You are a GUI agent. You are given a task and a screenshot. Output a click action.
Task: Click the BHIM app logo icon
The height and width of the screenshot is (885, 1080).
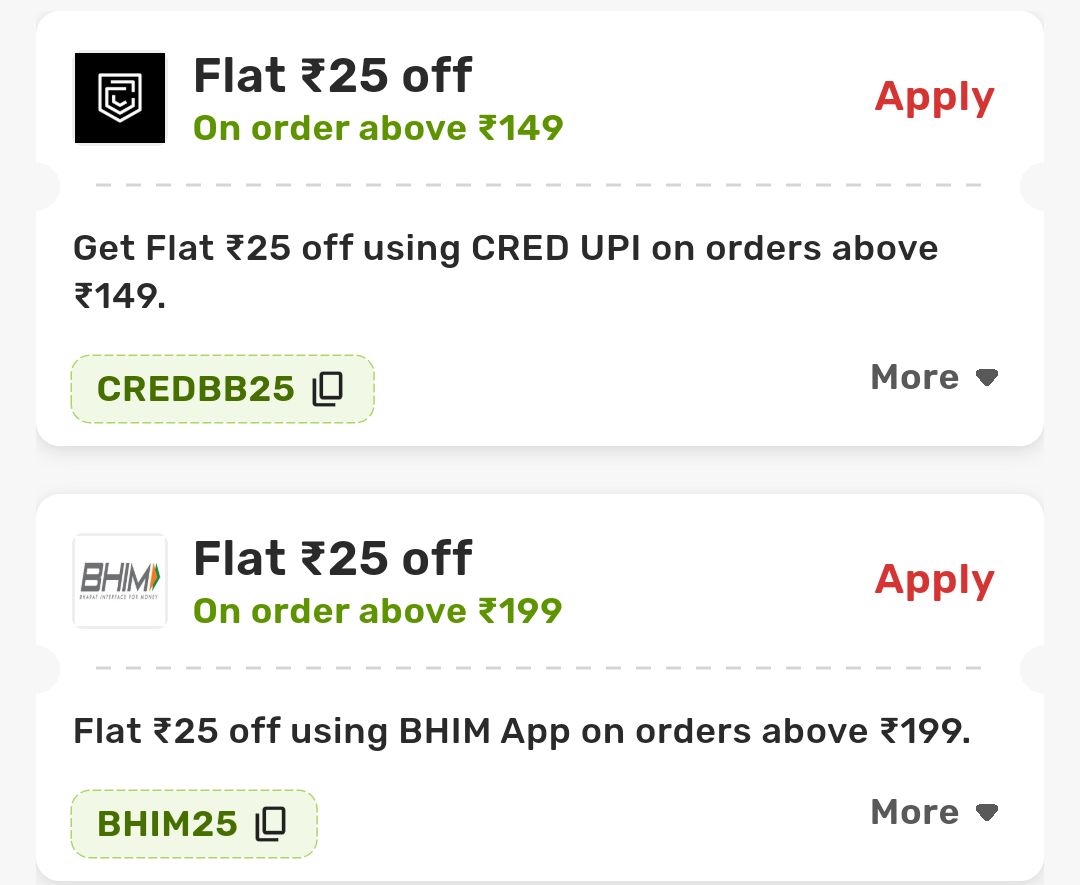point(120,581)
